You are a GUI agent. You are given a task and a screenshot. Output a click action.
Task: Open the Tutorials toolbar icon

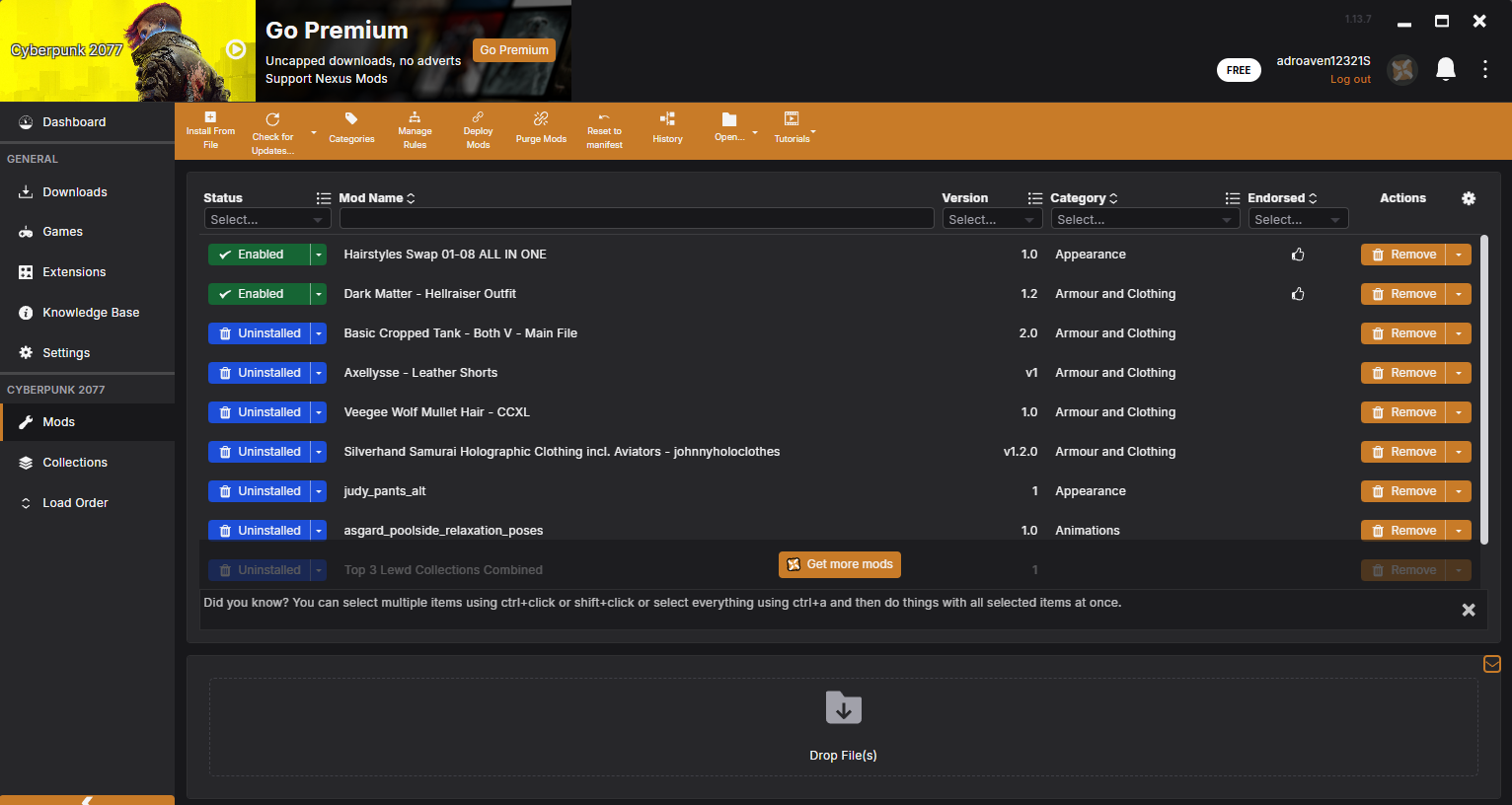(x=792, y=119)
